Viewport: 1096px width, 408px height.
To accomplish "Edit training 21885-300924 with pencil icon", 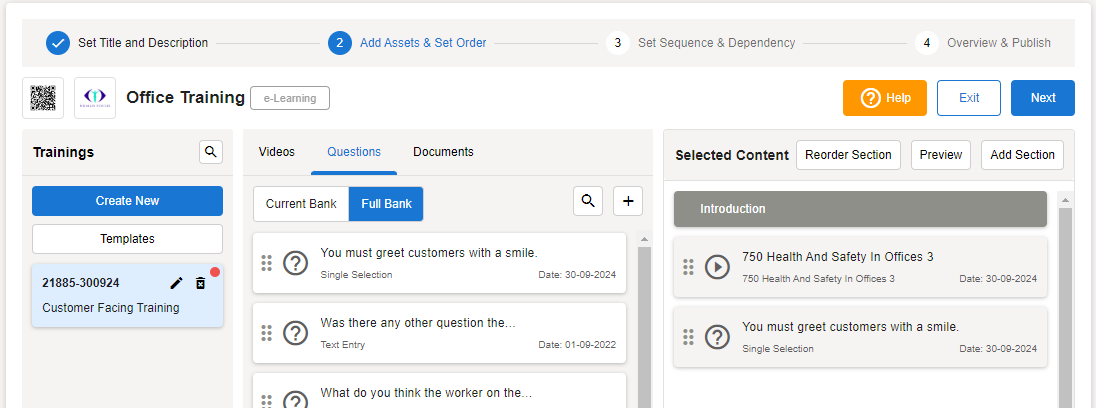I will coord(177,284).
